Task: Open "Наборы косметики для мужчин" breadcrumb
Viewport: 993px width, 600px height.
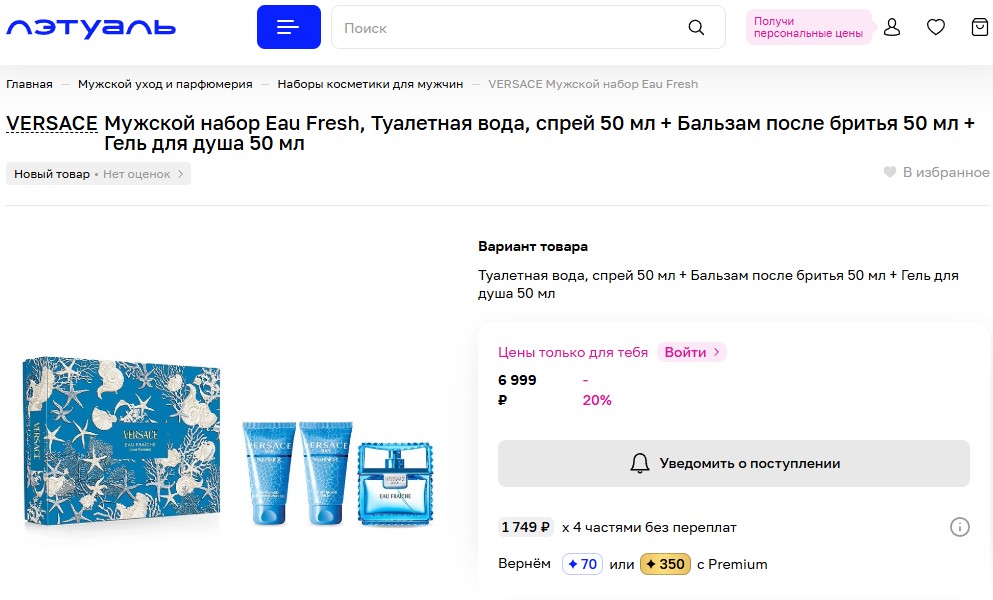Action: click(370, 84)
